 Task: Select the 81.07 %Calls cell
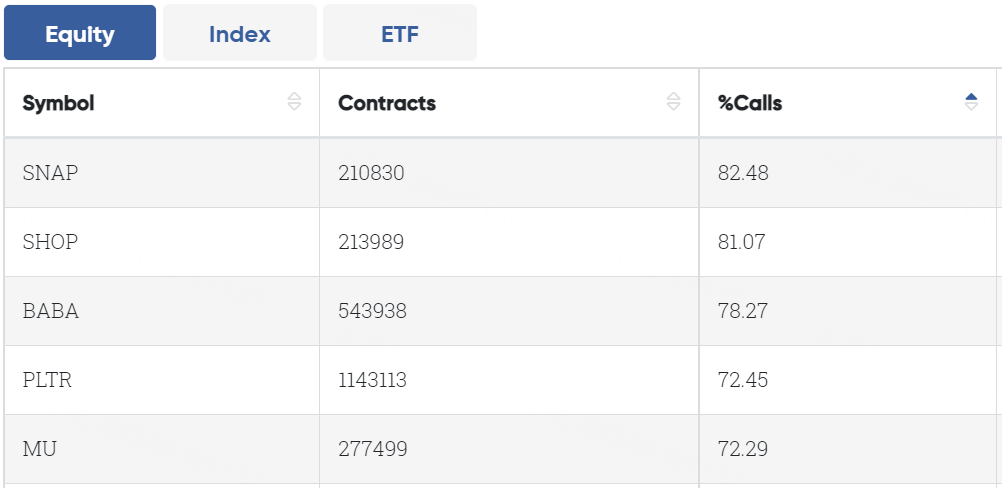point(743,242)
